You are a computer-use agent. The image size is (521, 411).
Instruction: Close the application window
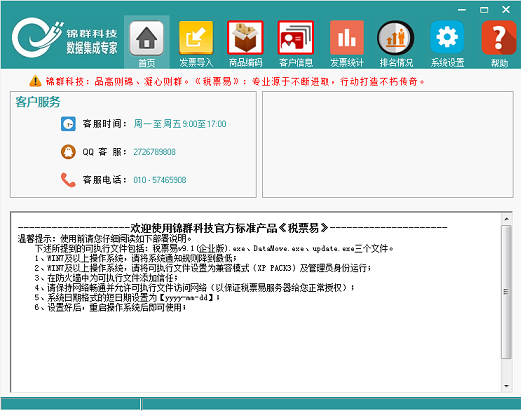click(506, 10)
